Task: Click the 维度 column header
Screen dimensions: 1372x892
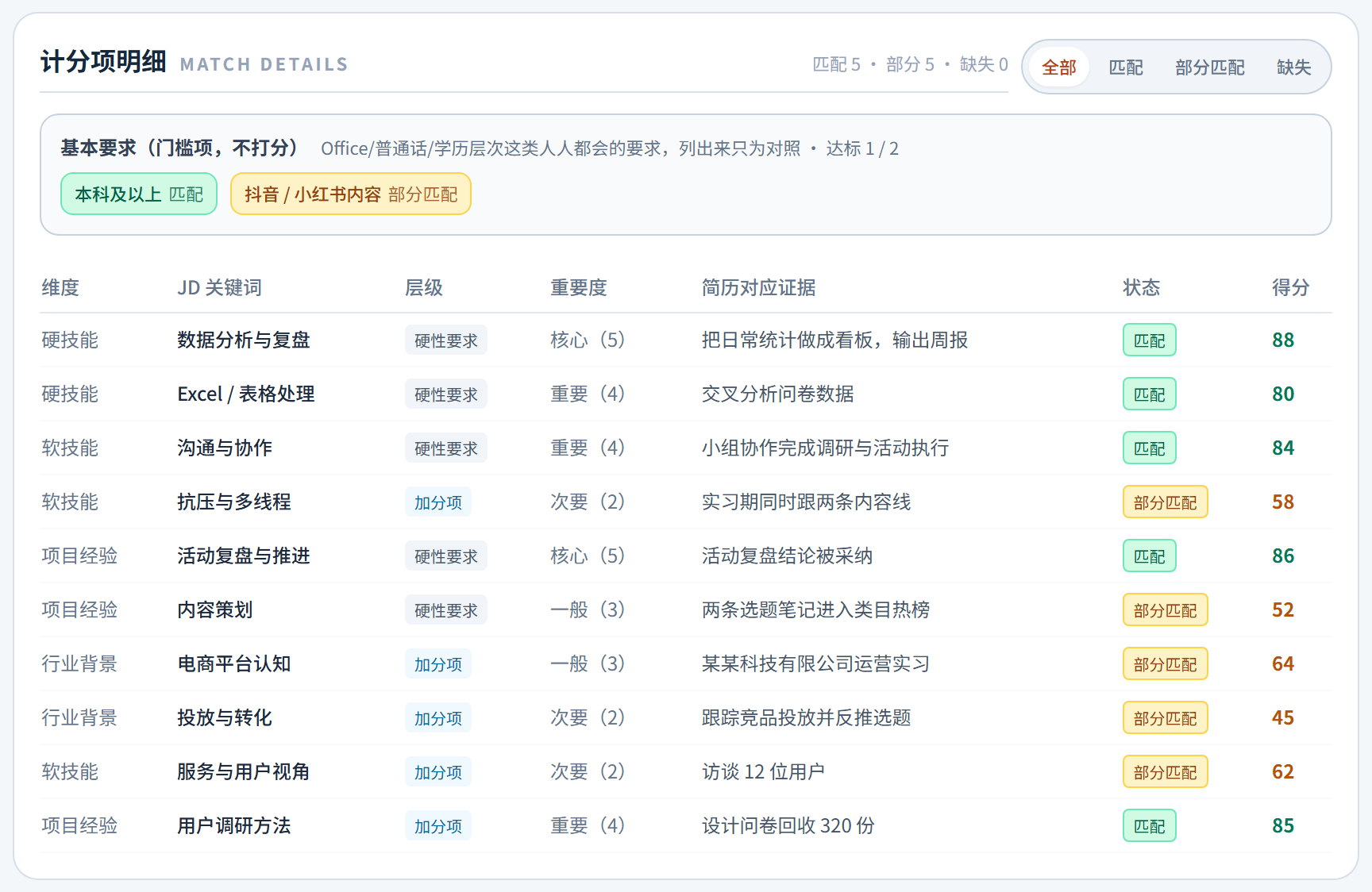Action: click(60, 287)
